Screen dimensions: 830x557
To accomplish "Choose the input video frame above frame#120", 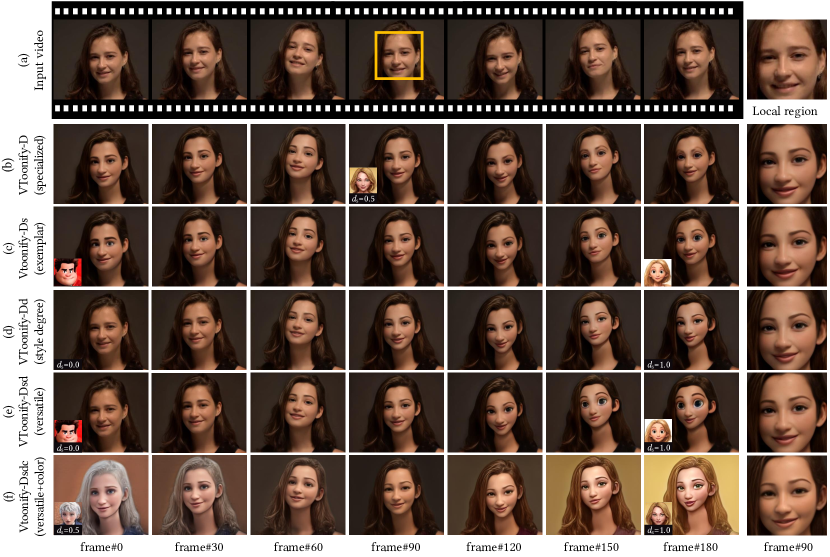I will click(494, 59).
